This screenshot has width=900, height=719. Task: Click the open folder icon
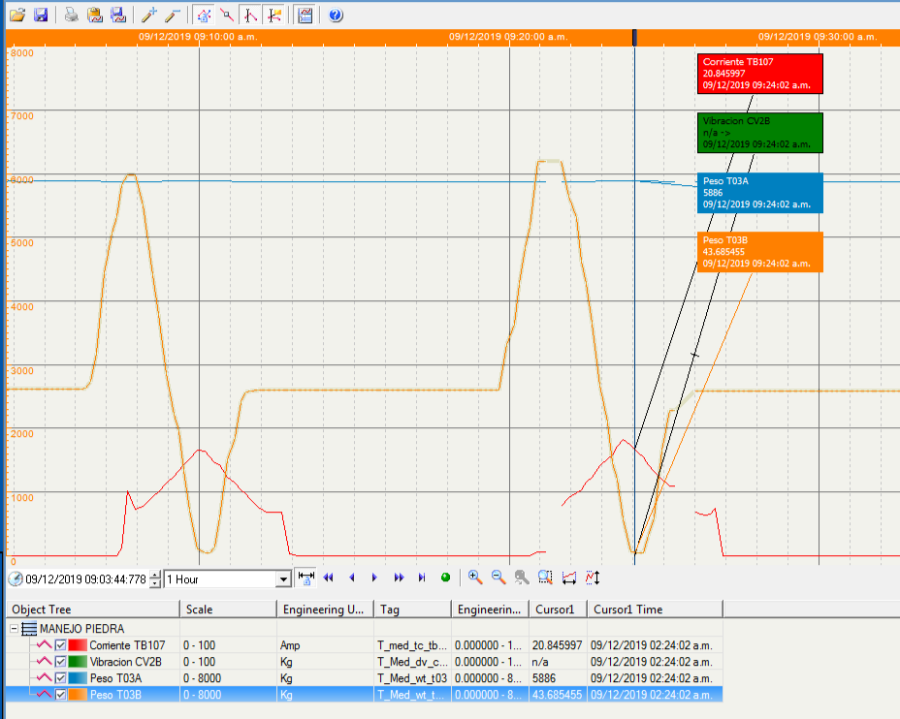pyautogui.click(x=18, y=15)
